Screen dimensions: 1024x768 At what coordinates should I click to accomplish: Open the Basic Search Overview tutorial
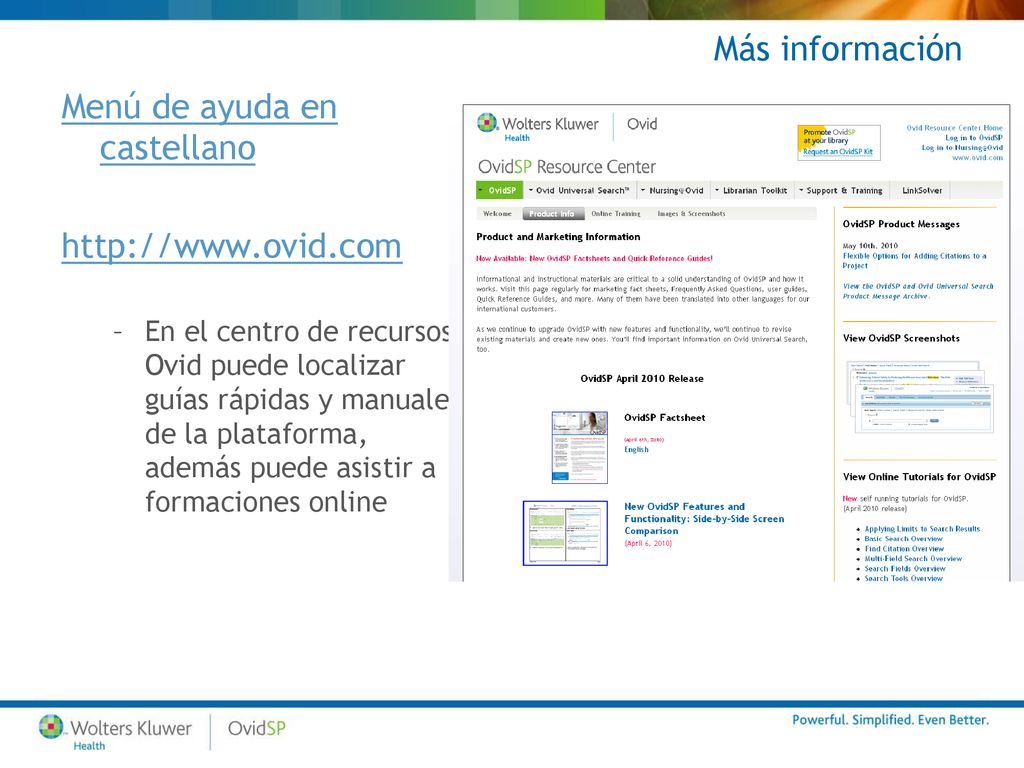point(903,539)
